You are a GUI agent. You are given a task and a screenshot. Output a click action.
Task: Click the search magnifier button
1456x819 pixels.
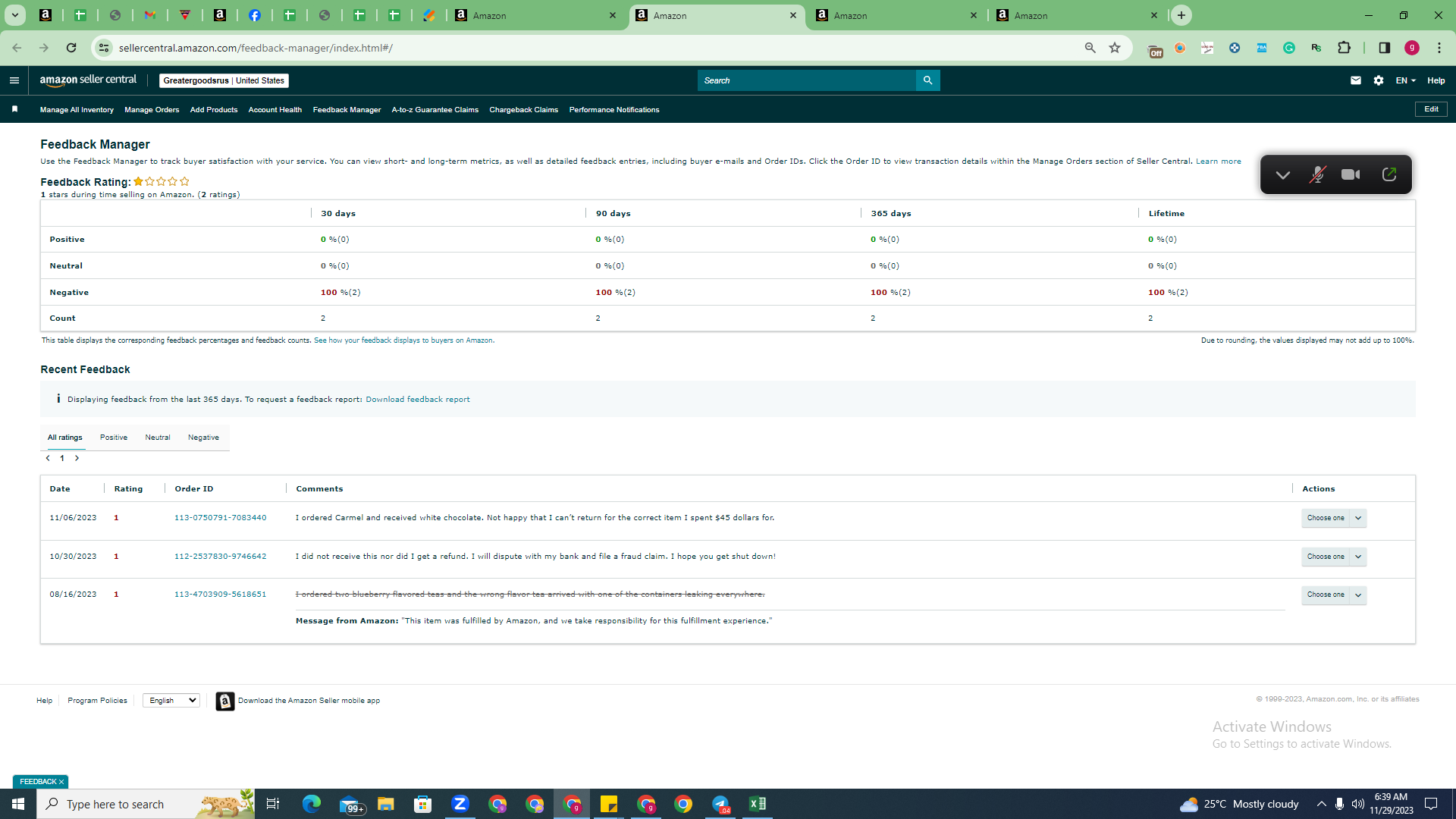pos(927,80)
